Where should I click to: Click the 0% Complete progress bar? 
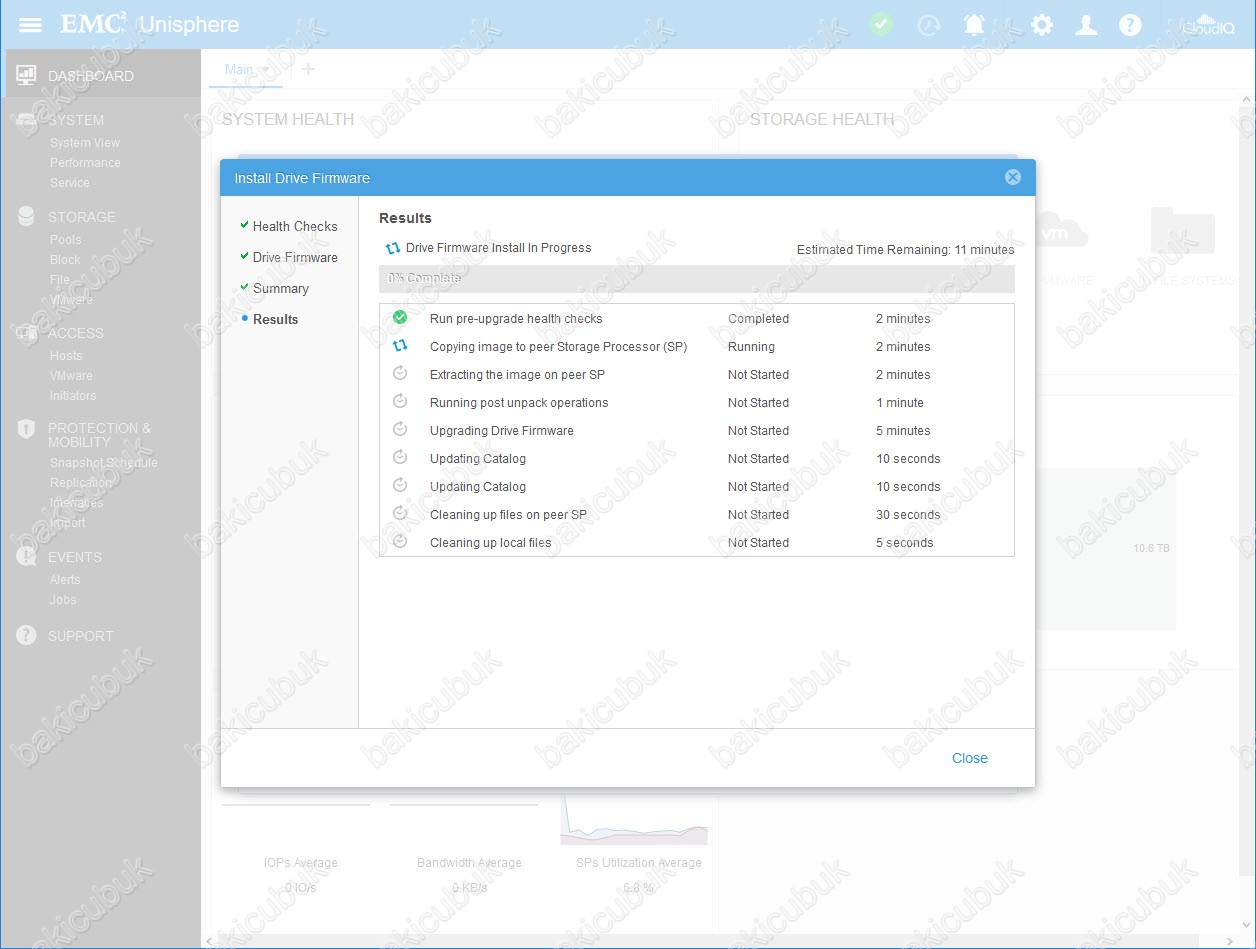[696, 278]
